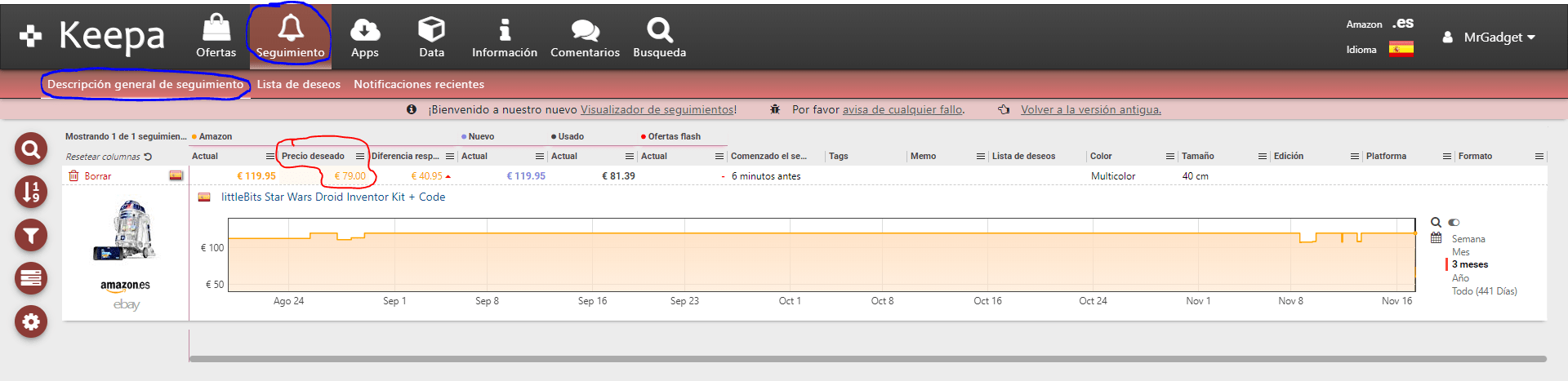The width and height of the screenshot is (1568, 381).
Task: Select the Mes chart range
Action: (1460, 252)
